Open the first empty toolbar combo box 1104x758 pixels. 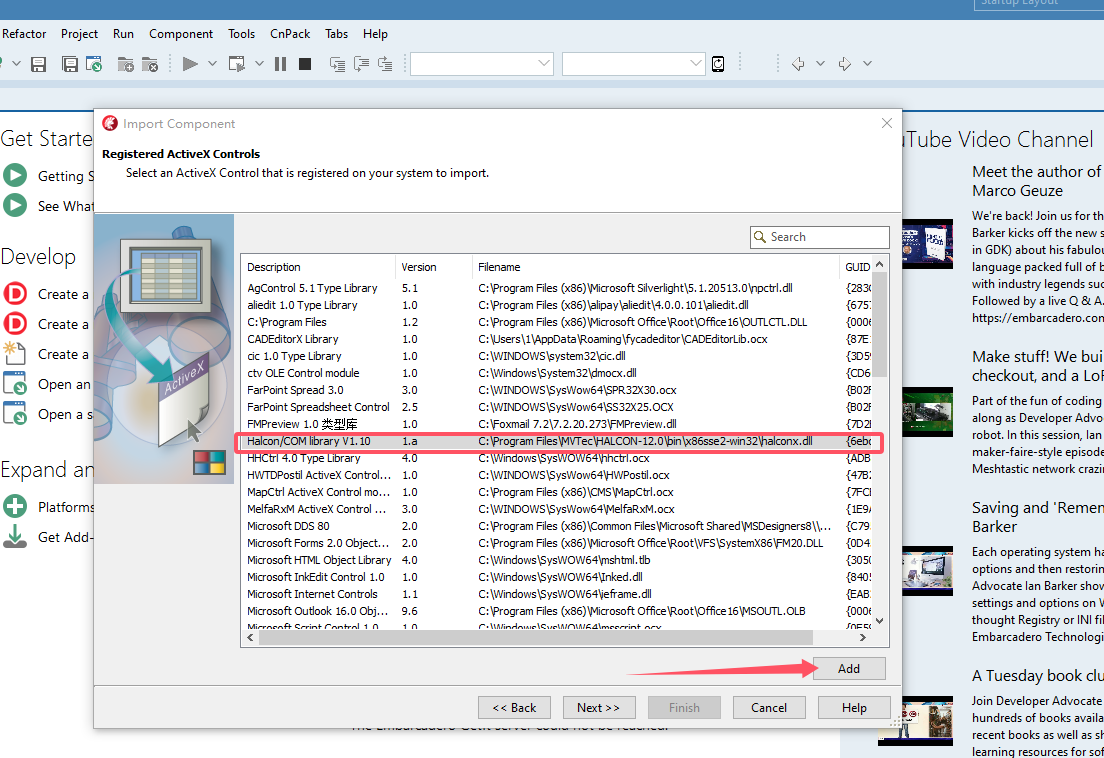(482, 64)
